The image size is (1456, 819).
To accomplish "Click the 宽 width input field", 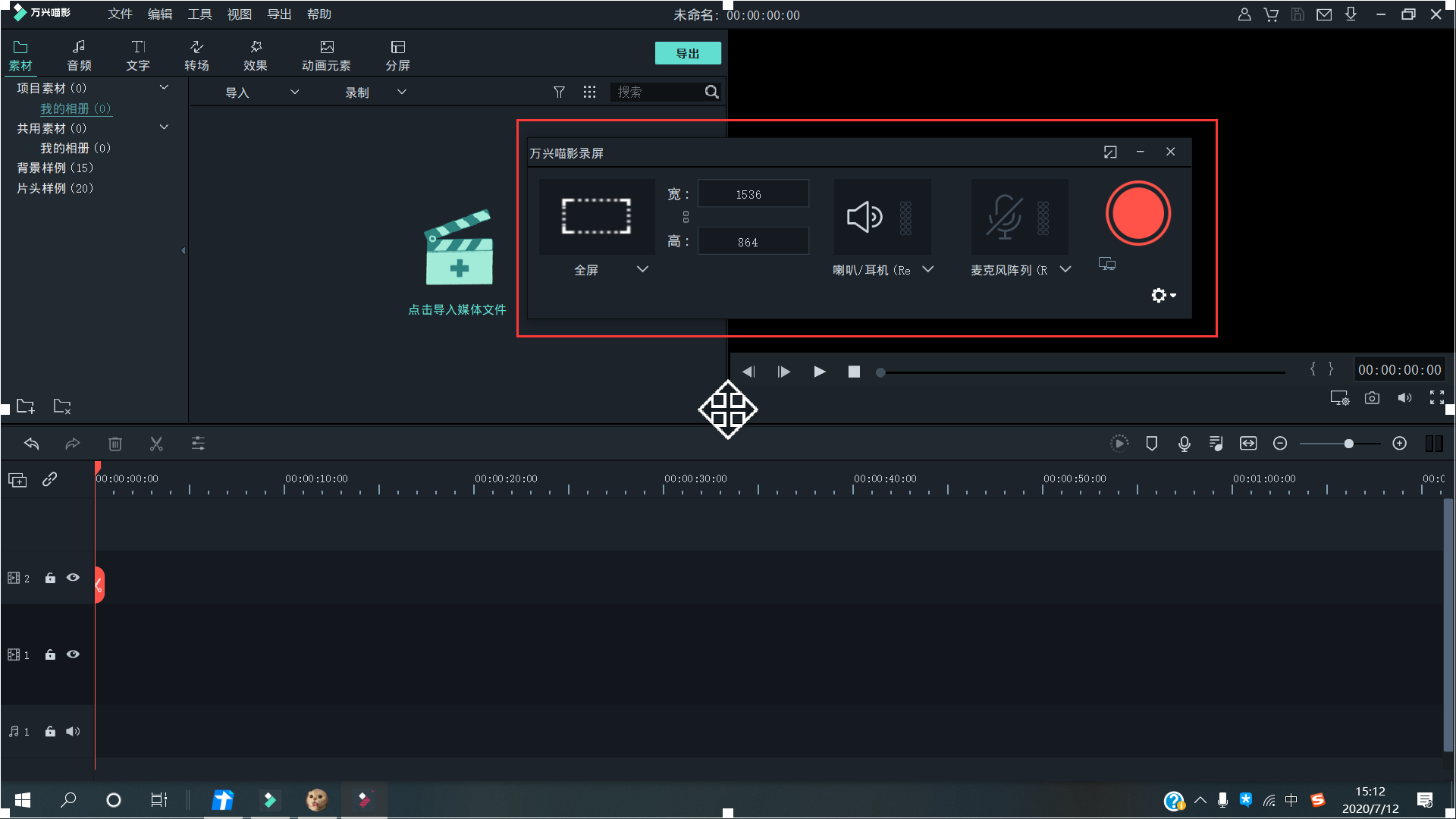I will pyautogui.click(x=752, y=194).
